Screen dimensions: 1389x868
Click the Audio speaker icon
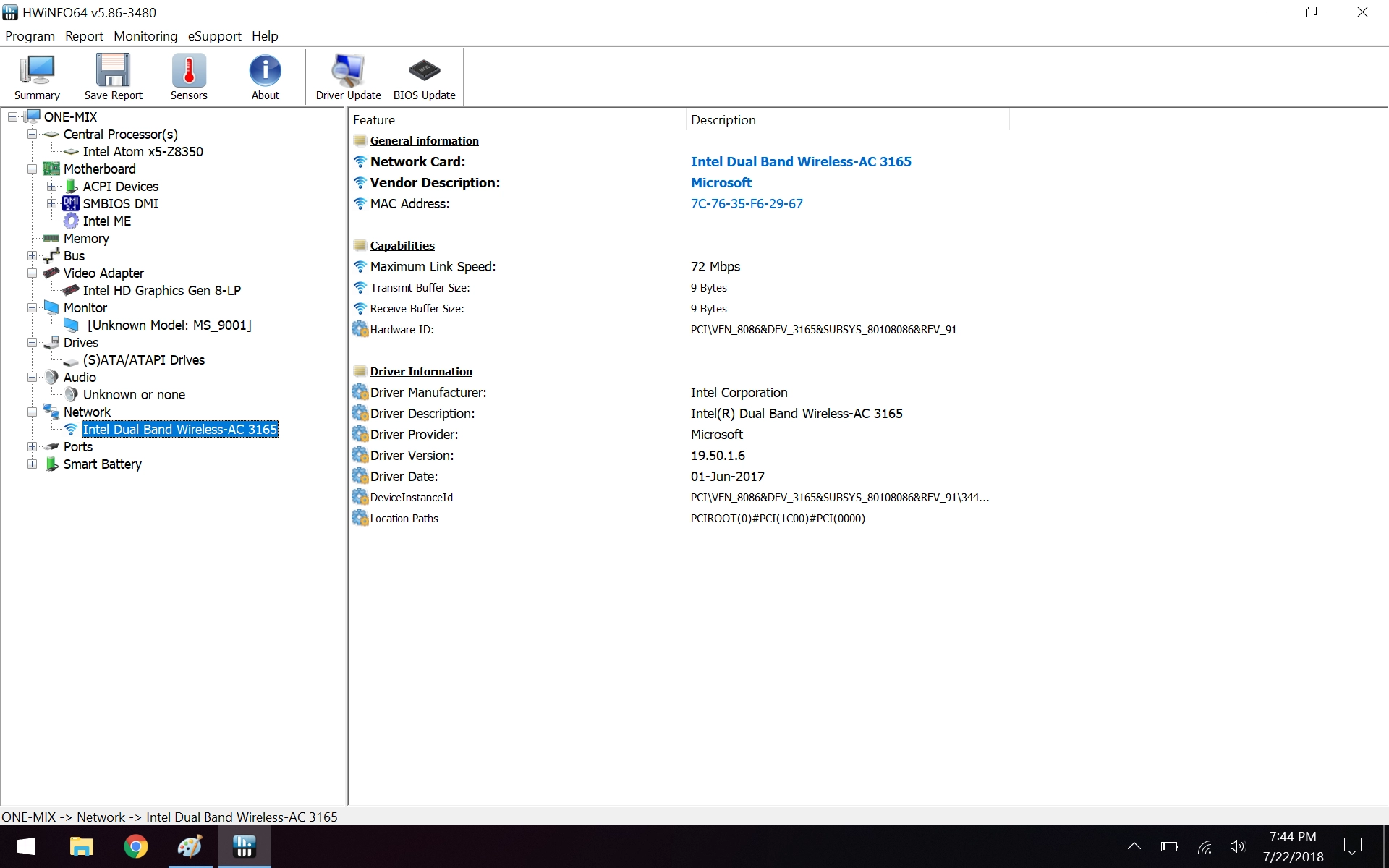pyautogui.click(x=51, y=377)
